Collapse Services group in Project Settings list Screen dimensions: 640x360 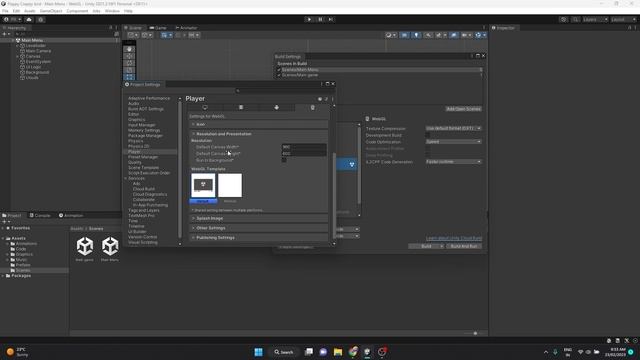(126, 178)
